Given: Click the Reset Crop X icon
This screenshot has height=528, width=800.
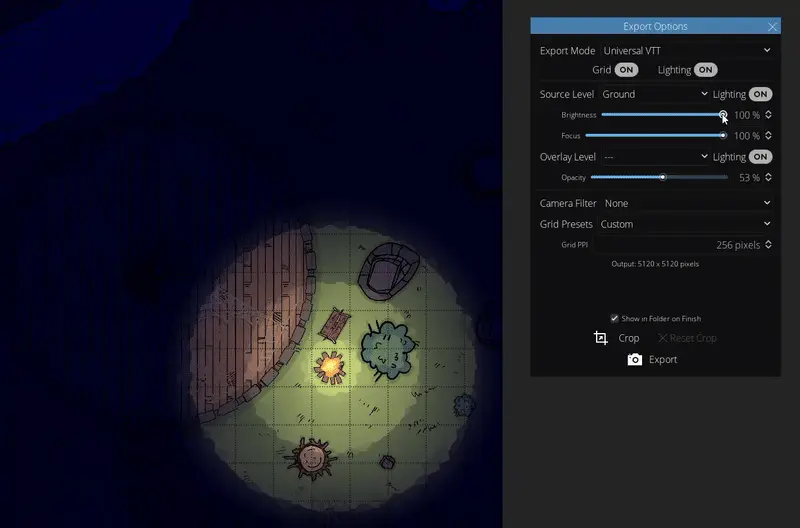Looking at the screenshot, I should pyautogui.click(x=662, y=338).
